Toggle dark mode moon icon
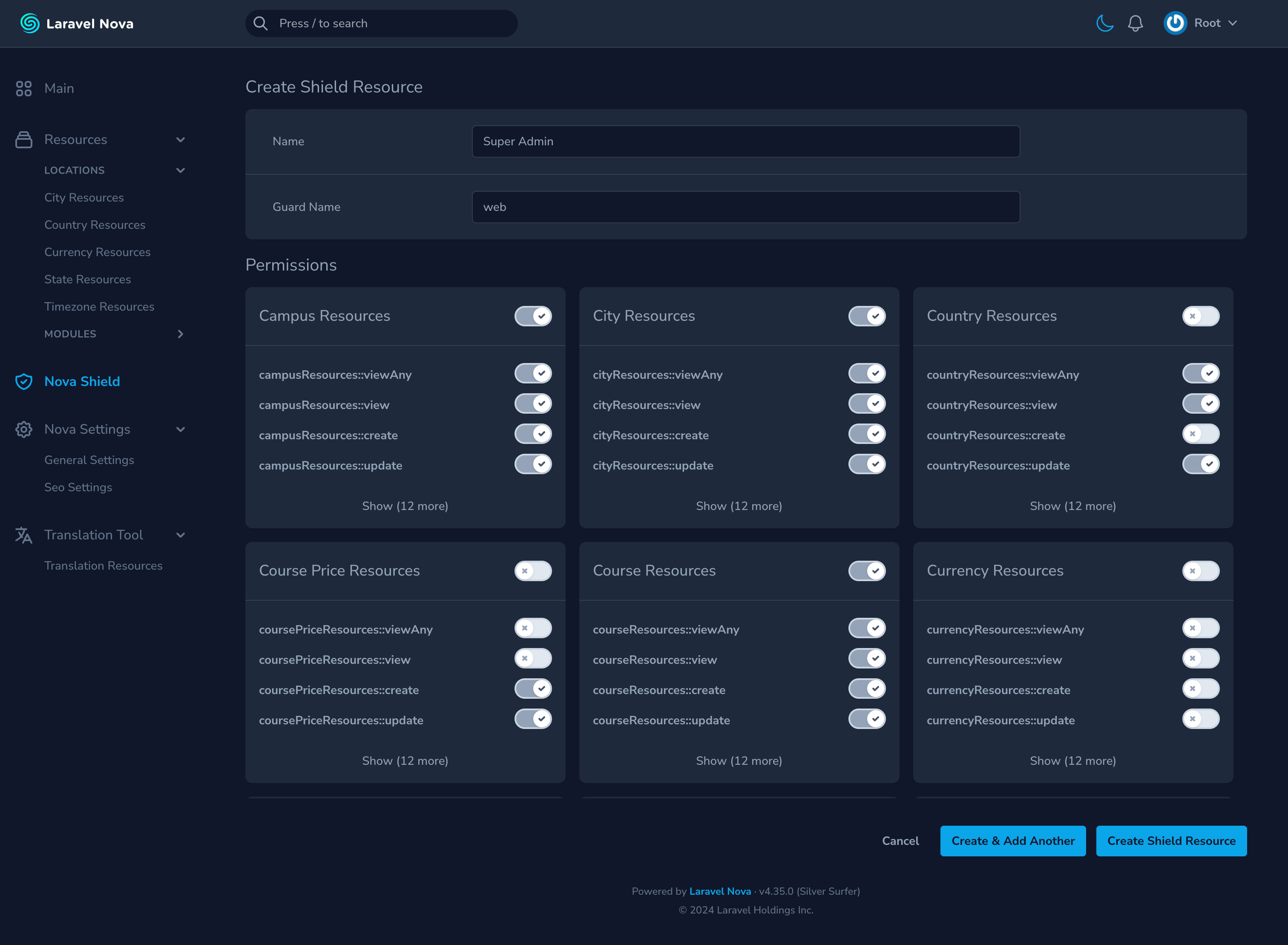This screenshot has width=1288, height=945. coord(1104,23)
